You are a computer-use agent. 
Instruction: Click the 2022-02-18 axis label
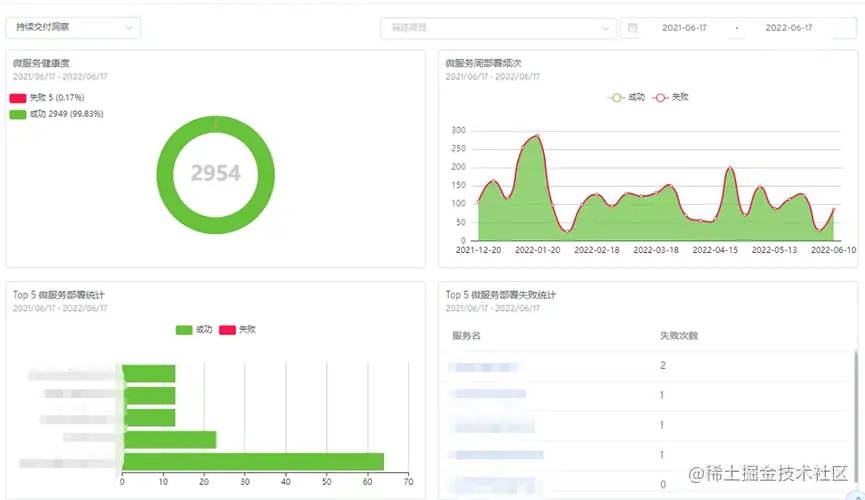596,250
